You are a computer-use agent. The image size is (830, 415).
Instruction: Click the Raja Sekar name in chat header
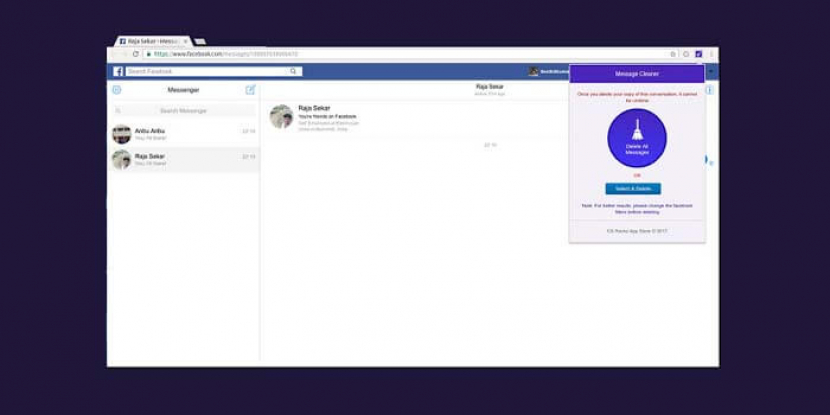pyautogui.click(x=490, y=86)
